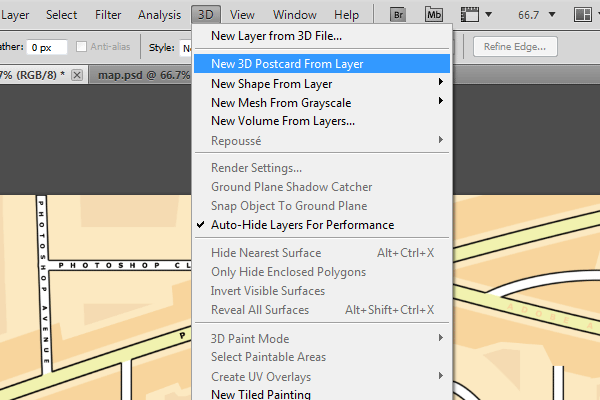The height and width of the screenshot is (400, 600).
Task: Select Select Paintable Areas entry
Action: [322, 357]
